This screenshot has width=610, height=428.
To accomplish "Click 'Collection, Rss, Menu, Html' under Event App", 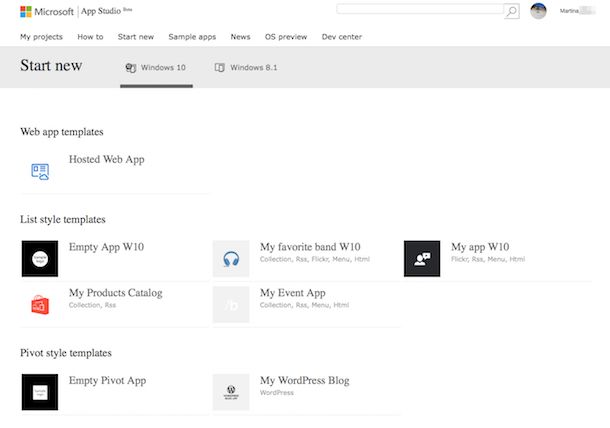I will pyautogui.click(x=304, y=305).
